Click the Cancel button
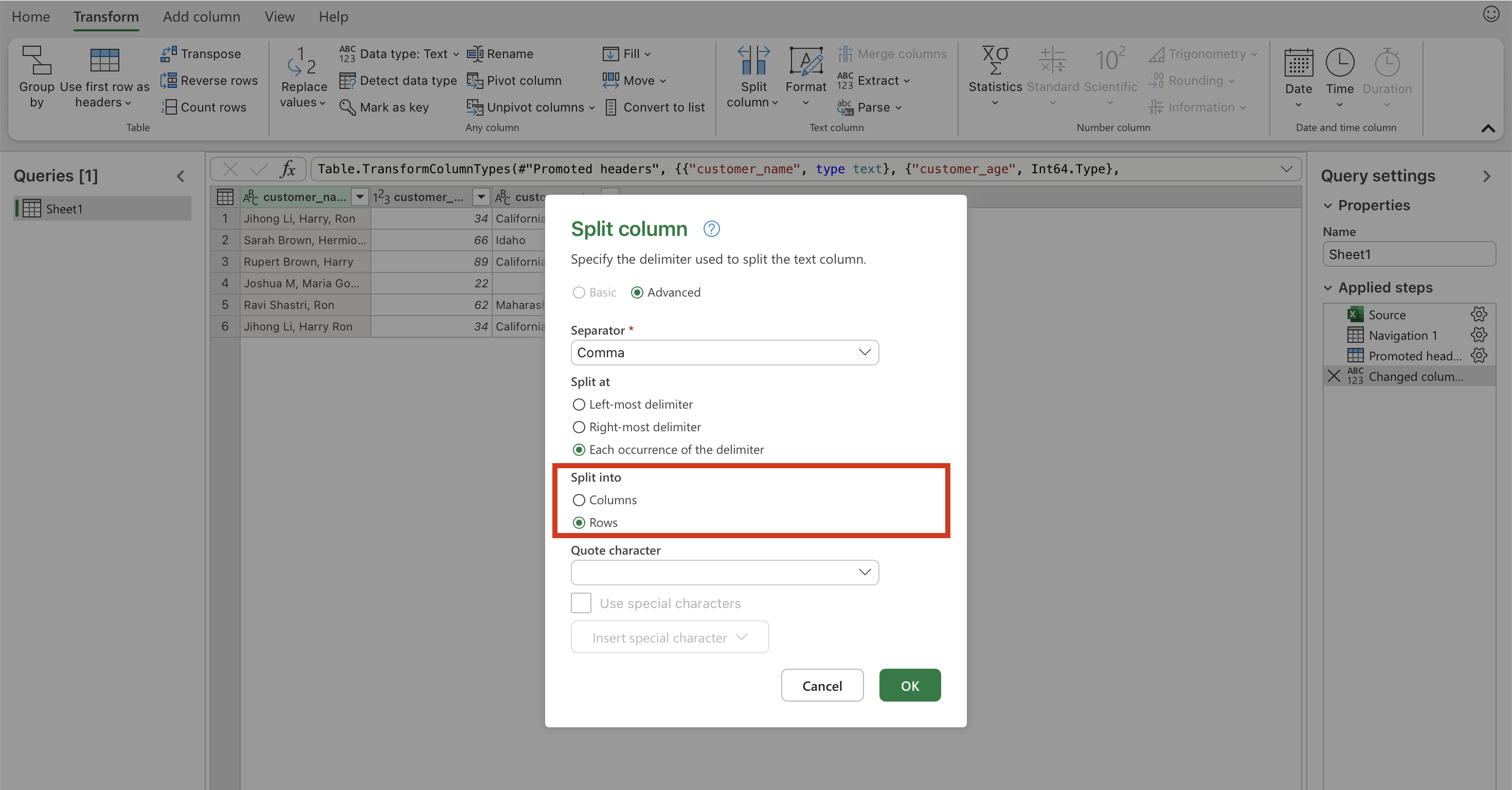 (x=822, y=685)
